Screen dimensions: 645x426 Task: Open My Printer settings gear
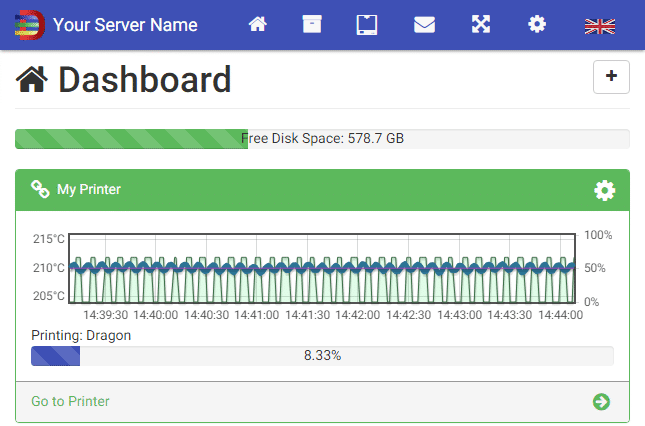point(605,190)
